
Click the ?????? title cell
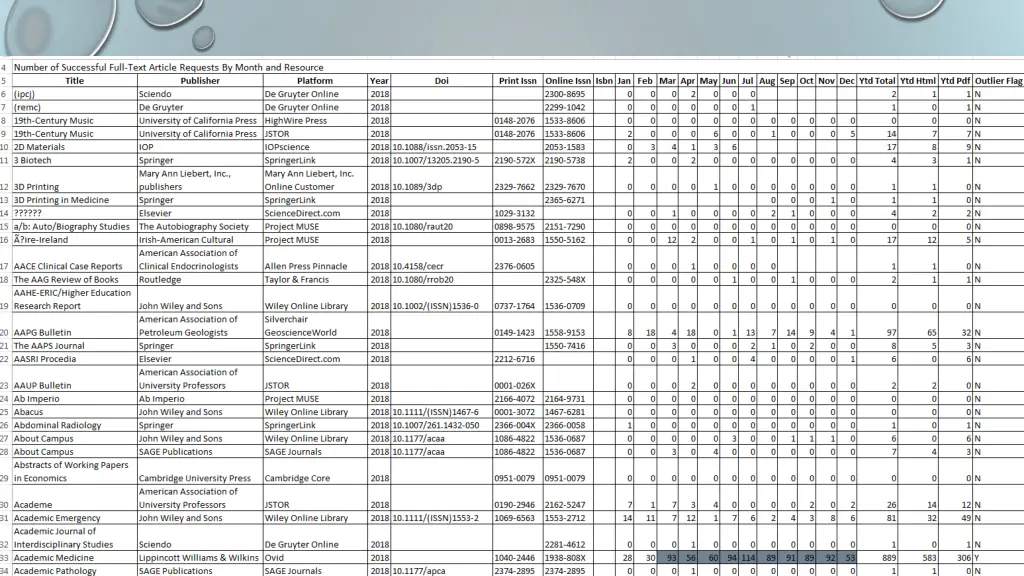[x=74, y=213]
